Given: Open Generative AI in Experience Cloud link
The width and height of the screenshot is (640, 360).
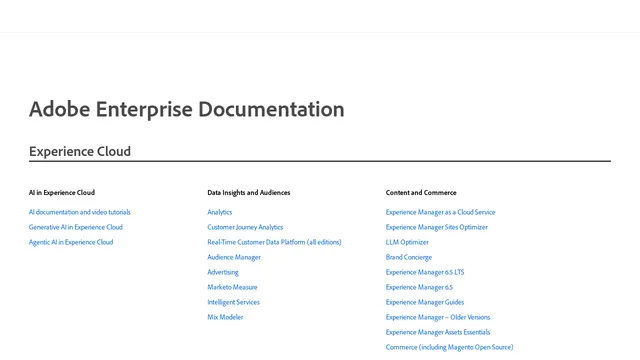Looking at the screenshot, I should click(76, 227).
